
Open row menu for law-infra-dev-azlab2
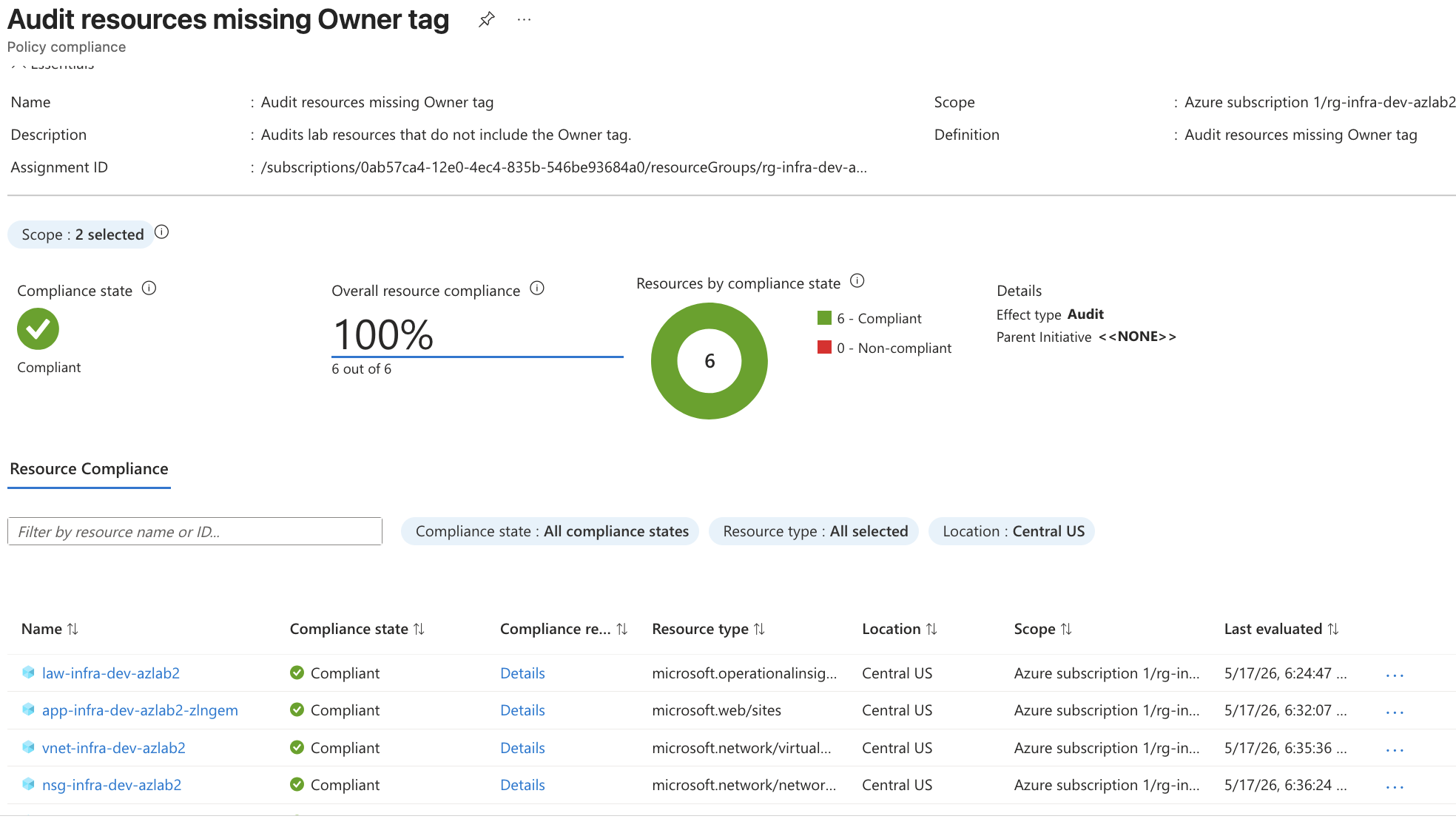click(x=1395, y=675)
